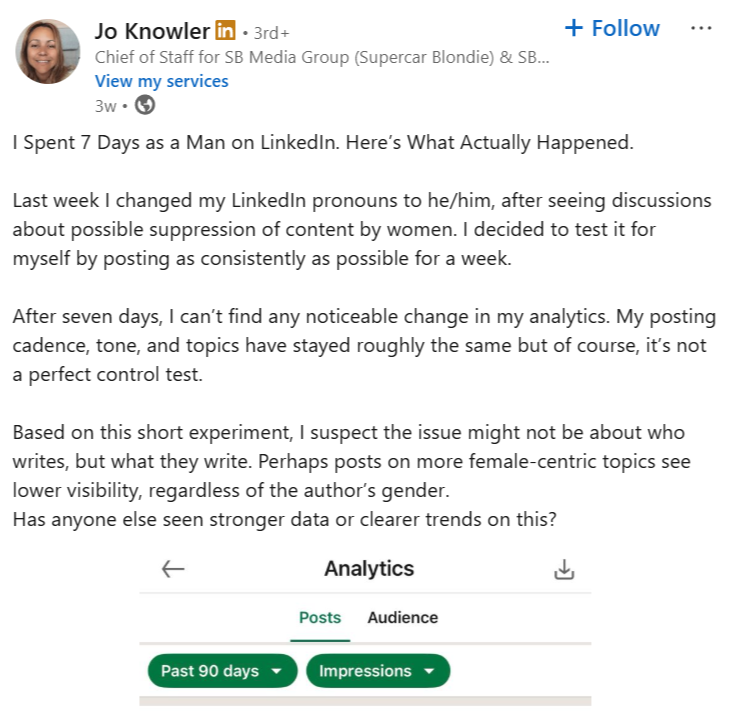Switch to the Audience tab

pyautogui.click(x=402, y=617)
